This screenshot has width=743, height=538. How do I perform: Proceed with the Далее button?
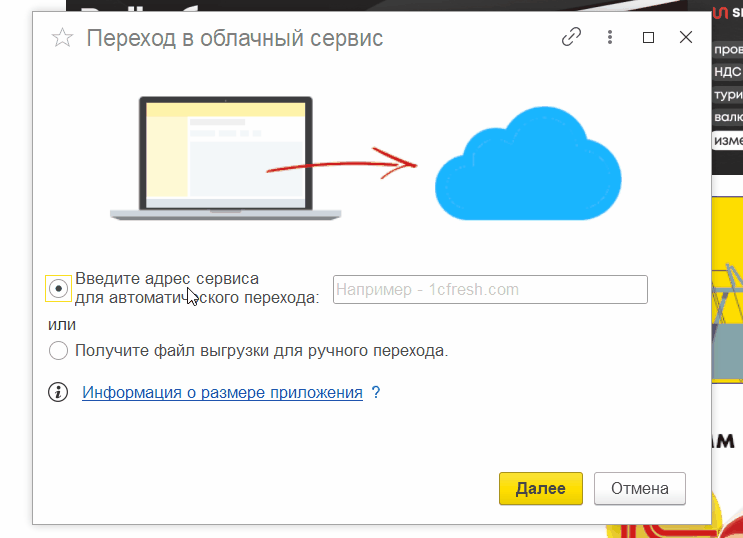point(541,488)
